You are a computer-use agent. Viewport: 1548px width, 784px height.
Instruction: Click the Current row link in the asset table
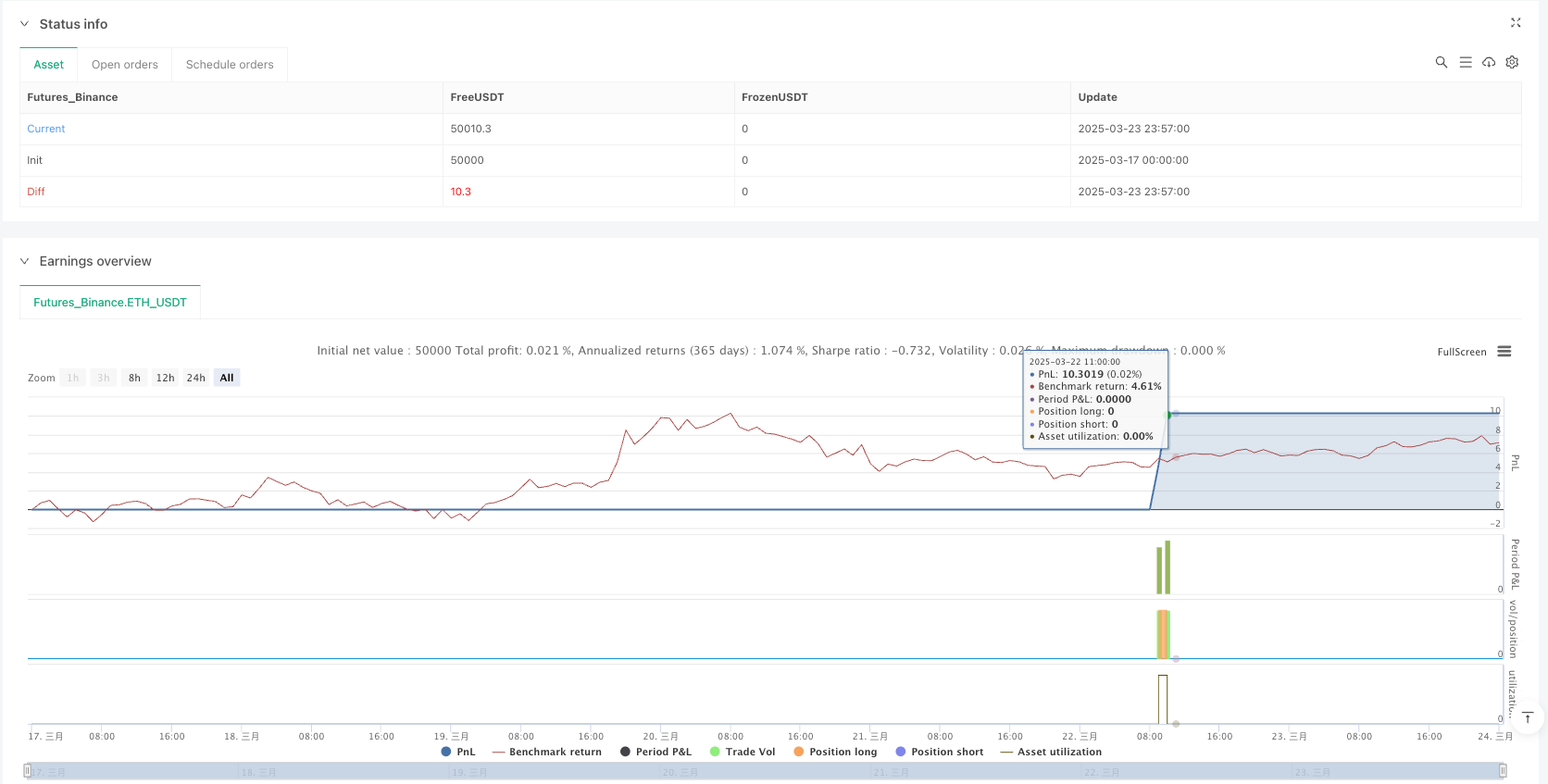pos(46,129)
